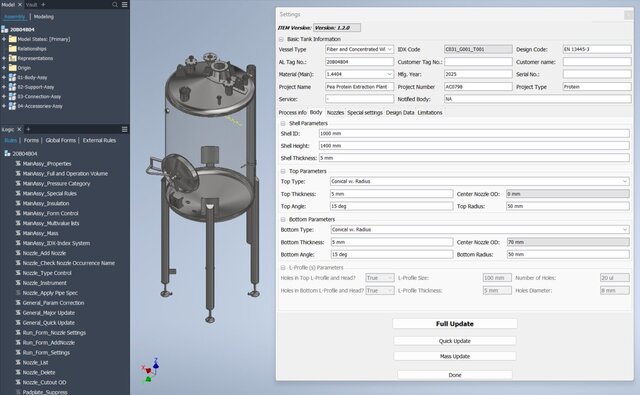Collapse the Bottom Parameters section

click(283, 219)
